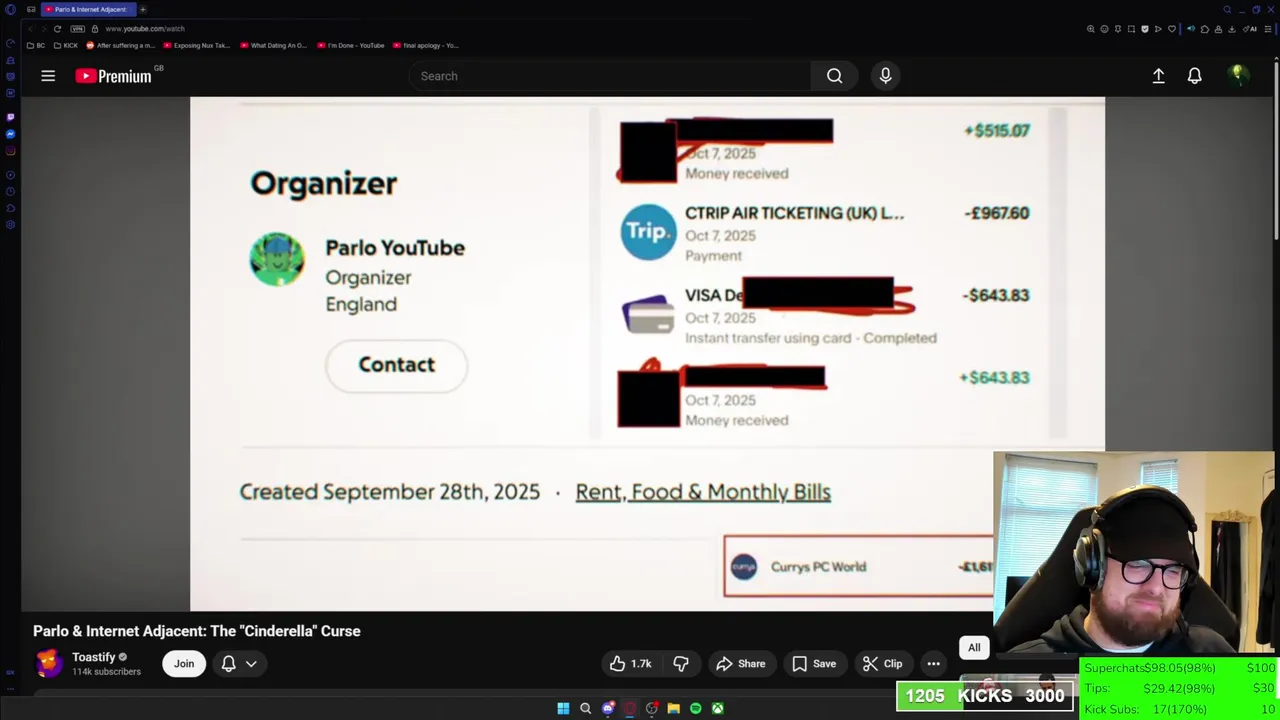Click the Opera GX logo menu
Image resolution: width=1280 pixels, height=720 pixels.
click(x=10, y=9)
